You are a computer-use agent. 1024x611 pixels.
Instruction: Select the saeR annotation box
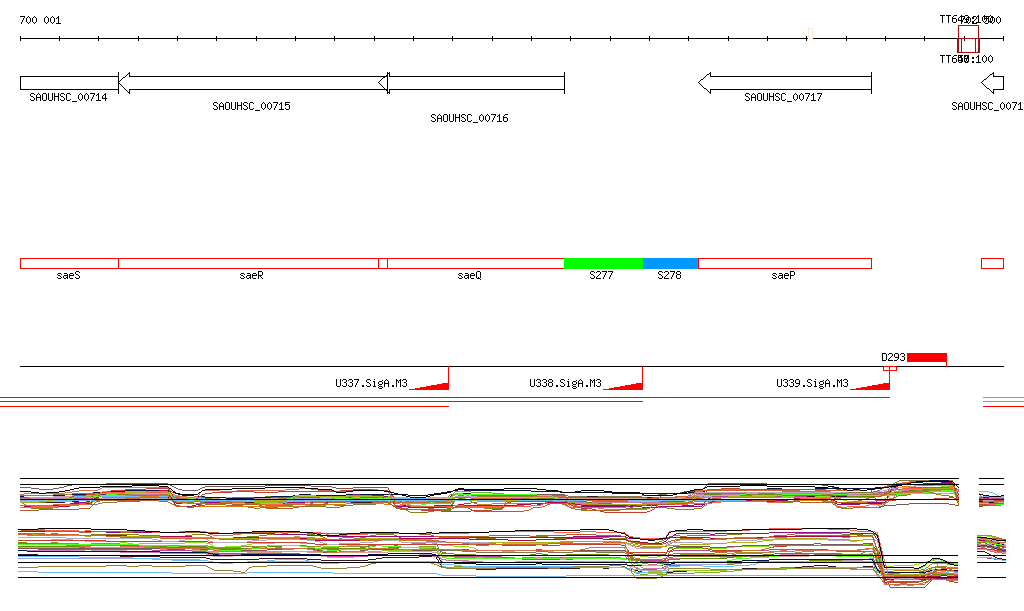pos(248,263)
